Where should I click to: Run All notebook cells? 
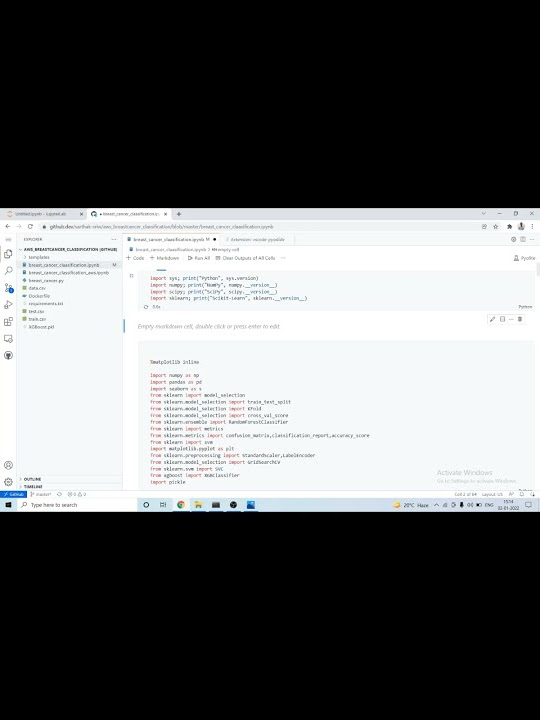point(199,258)
